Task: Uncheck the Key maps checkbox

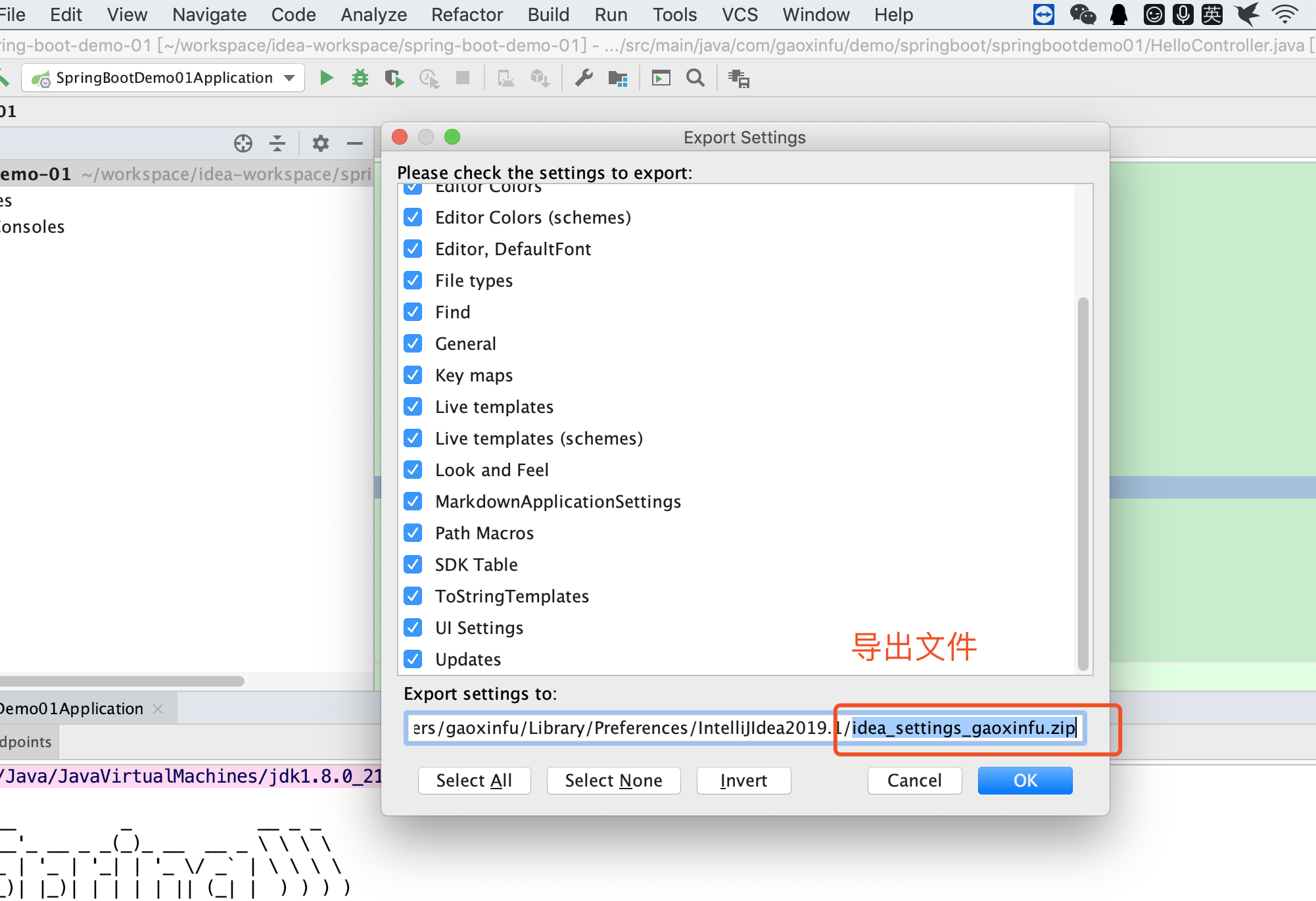Action: click(x=413, y=375)
